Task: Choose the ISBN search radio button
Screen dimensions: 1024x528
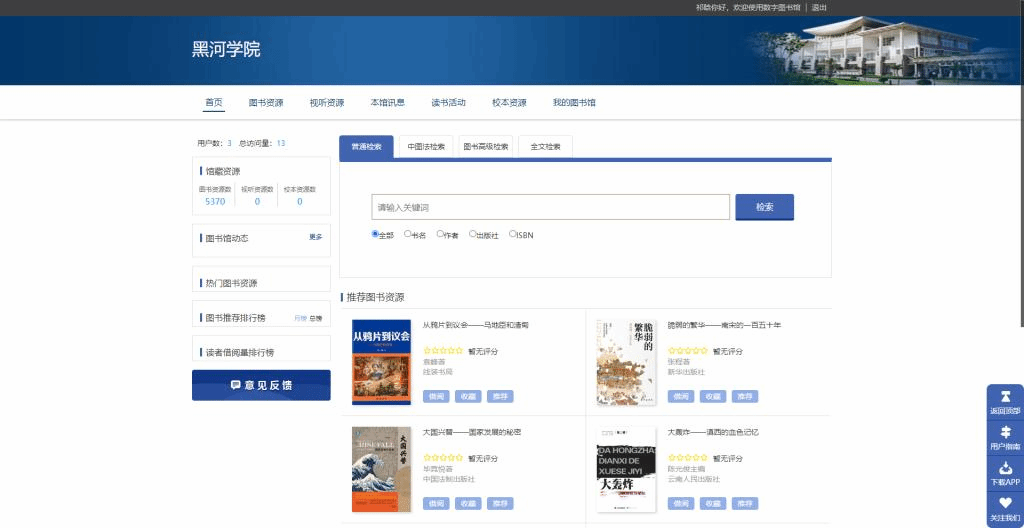Action: pyautogui.click(x=513, y=233)
